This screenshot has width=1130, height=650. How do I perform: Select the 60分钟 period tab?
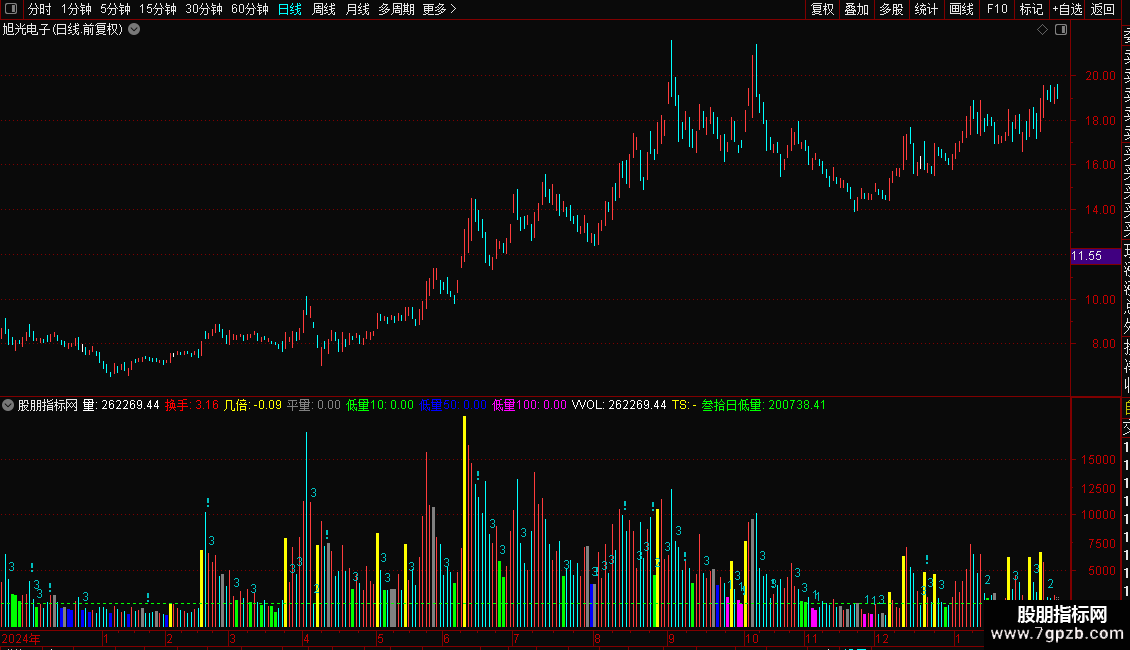(249, 9)
